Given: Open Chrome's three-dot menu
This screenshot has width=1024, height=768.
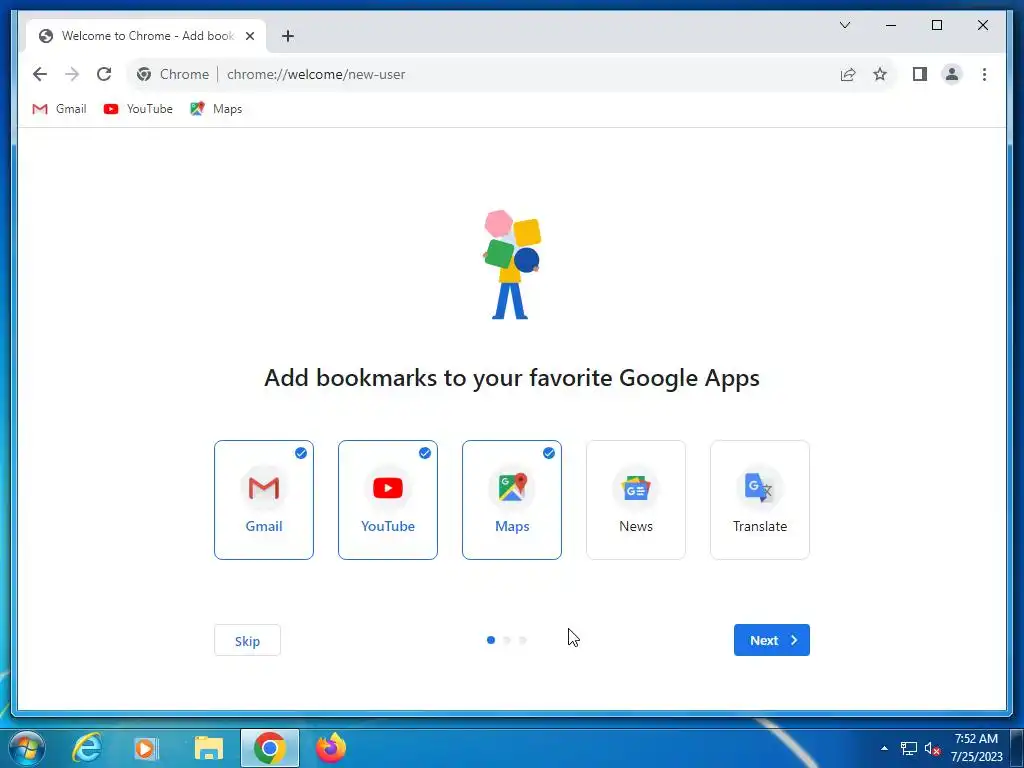Looking at the screenshot, I should coord(984,74).
